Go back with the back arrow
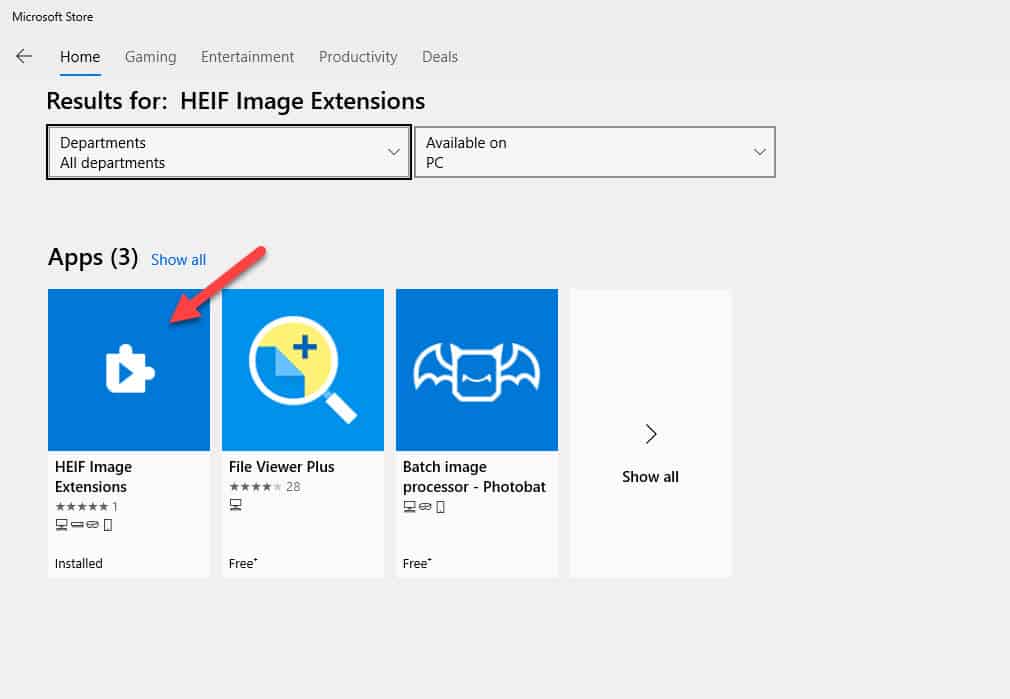1010x699 pixels. (x=24, y=56)
